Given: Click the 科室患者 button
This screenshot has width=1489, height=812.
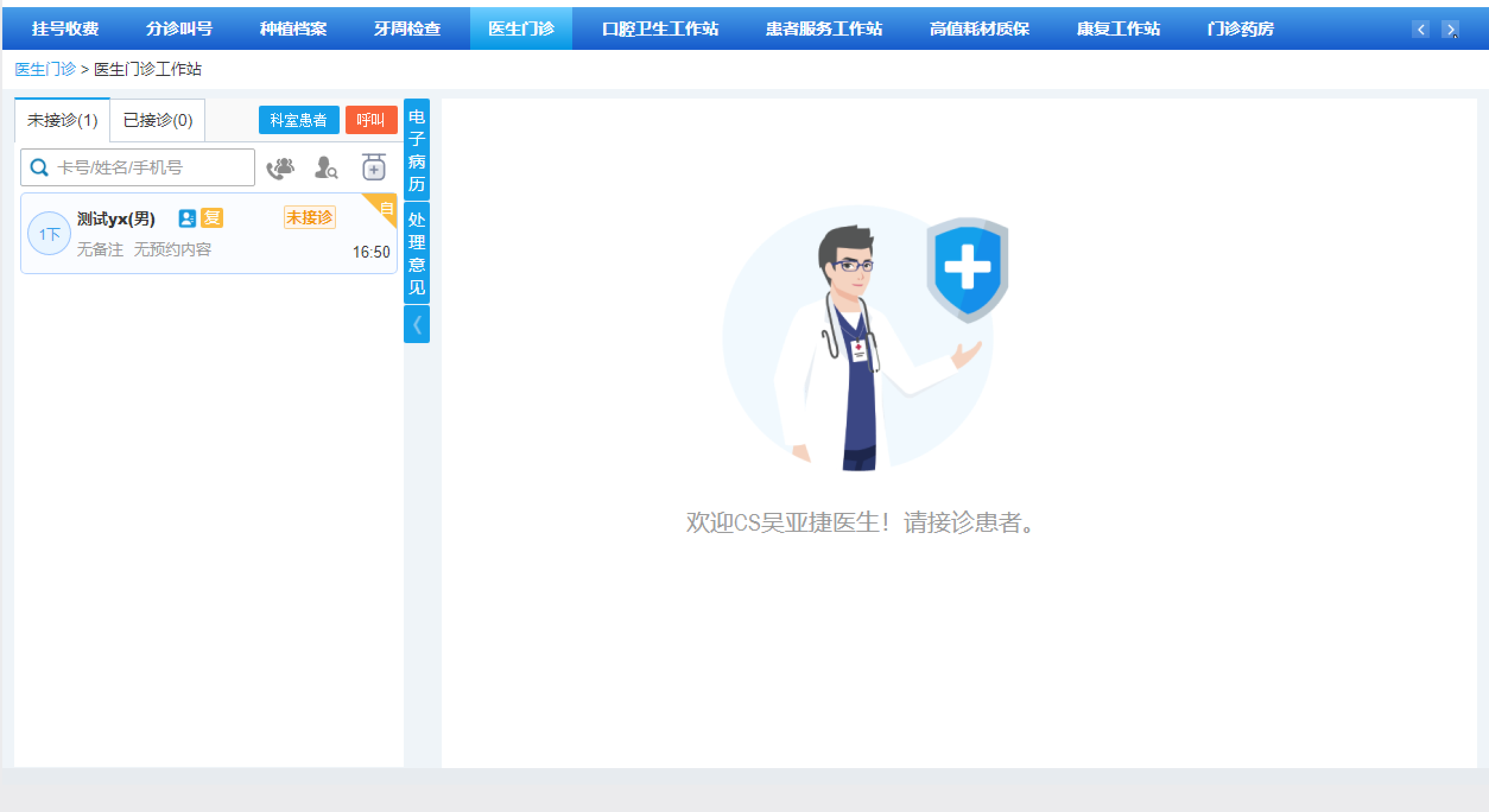Looking at the screenshot, I should point(299,120).
